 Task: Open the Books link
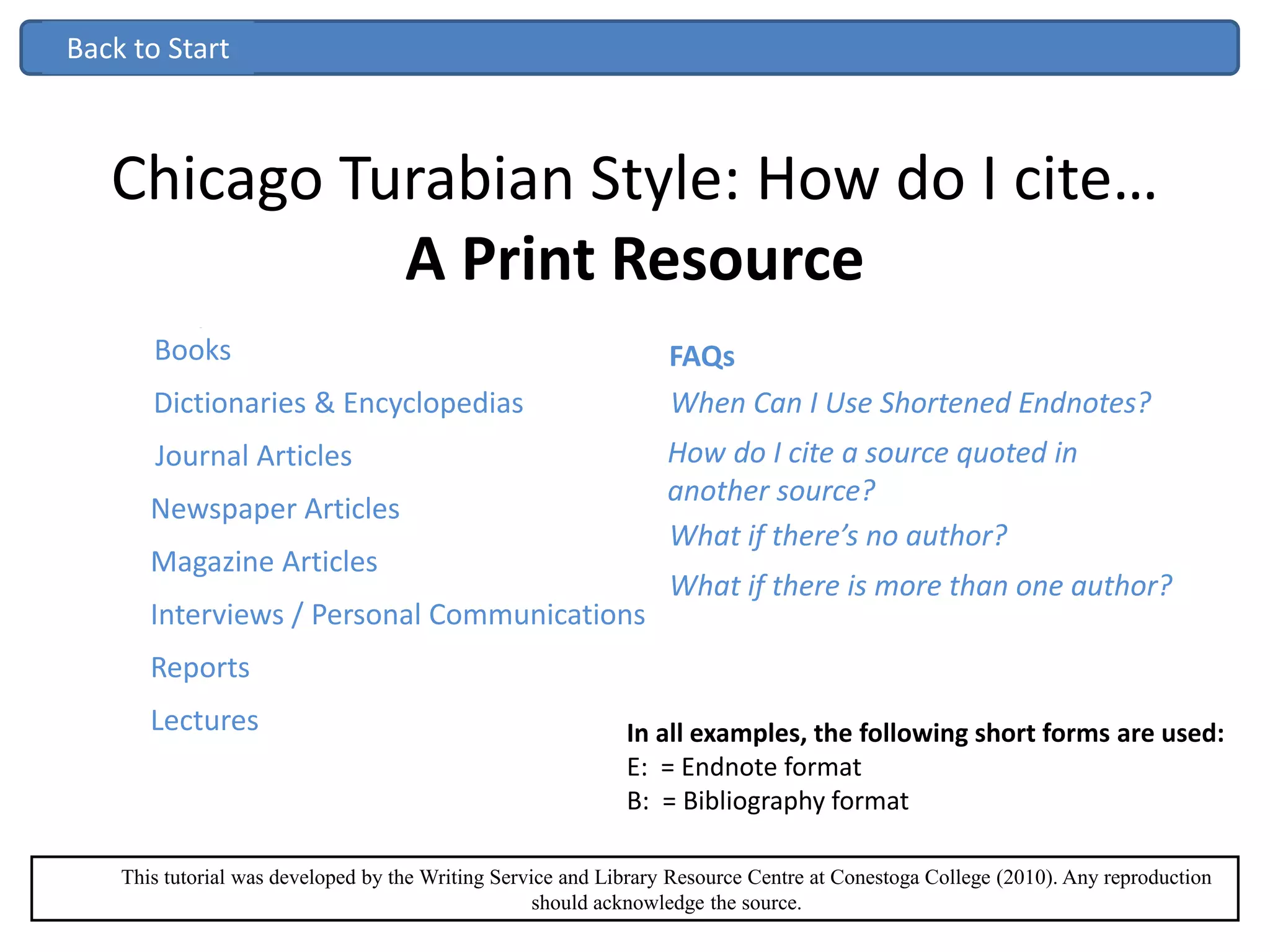pyautogui.click(x=192, y=350)
